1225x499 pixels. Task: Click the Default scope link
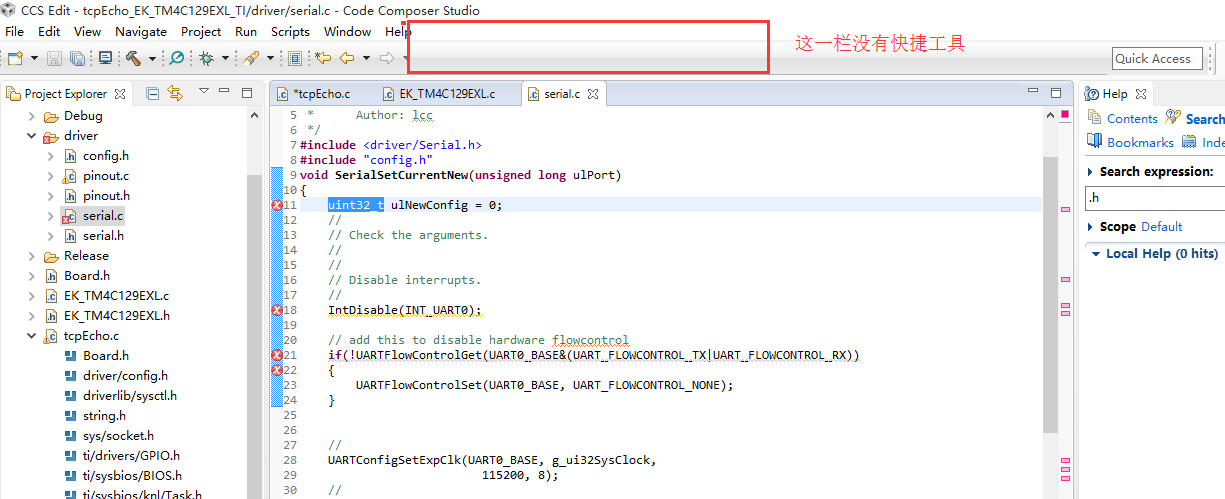click(1161, 227)
